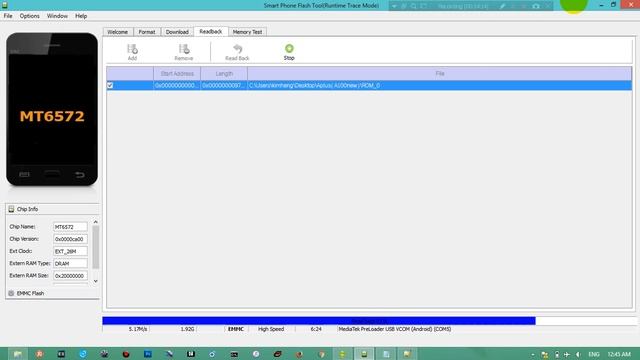Click the Read Back toolbar icon
640x360 pixels.
(x=237, y=49)
